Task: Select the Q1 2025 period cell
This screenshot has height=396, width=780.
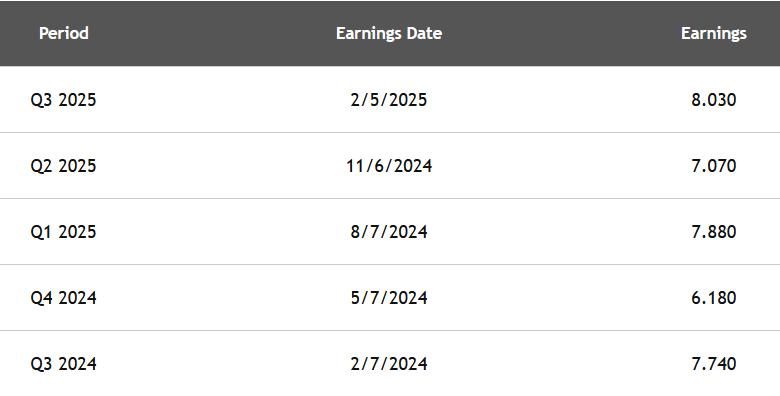Action: click(63, 232)
